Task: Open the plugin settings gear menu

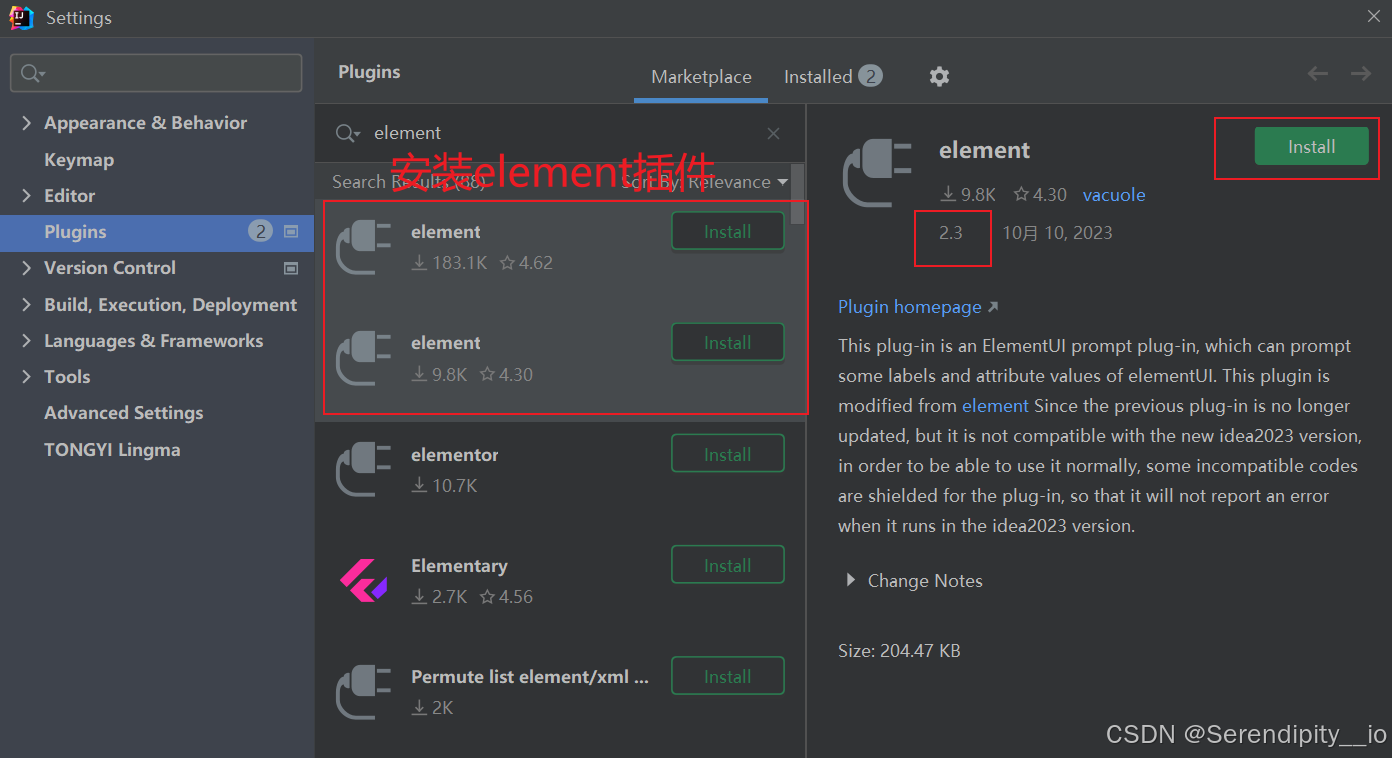Action: click(x=939, y=76)
